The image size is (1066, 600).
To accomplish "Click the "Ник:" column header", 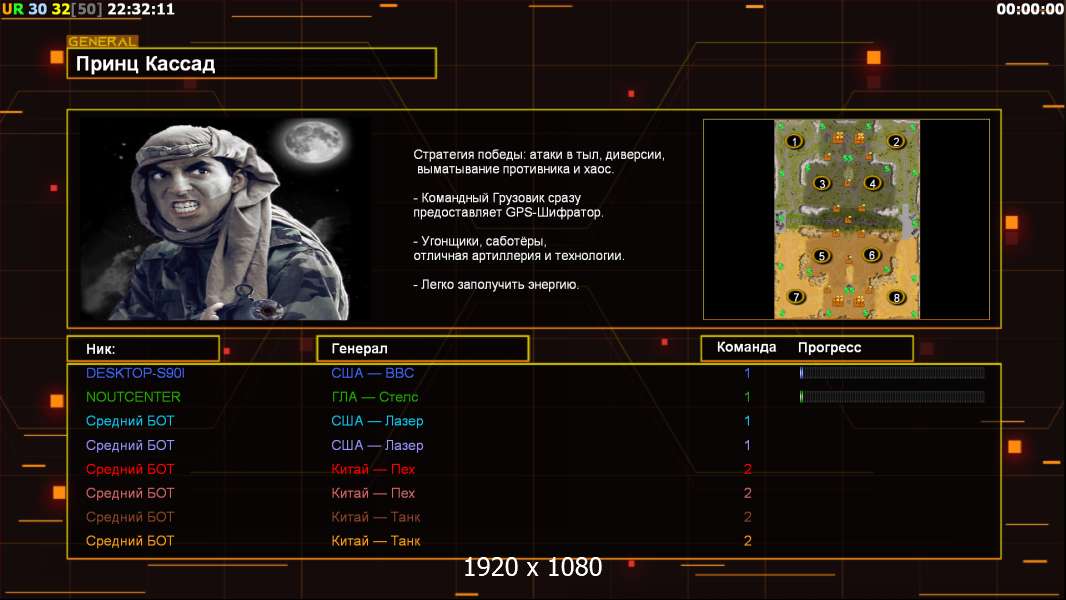I will [143, 349].
